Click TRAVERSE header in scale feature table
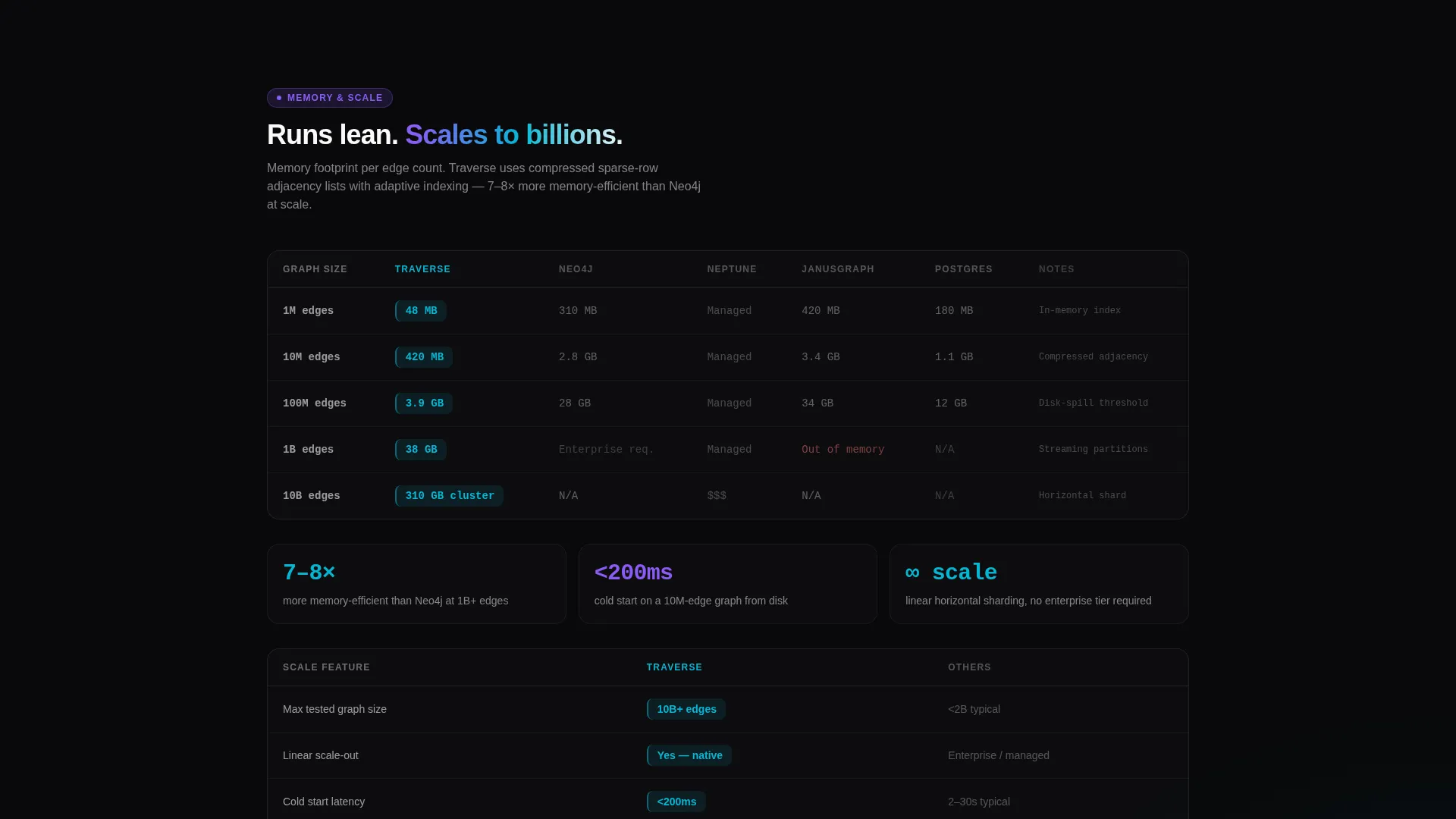 [x=674, y=667]
